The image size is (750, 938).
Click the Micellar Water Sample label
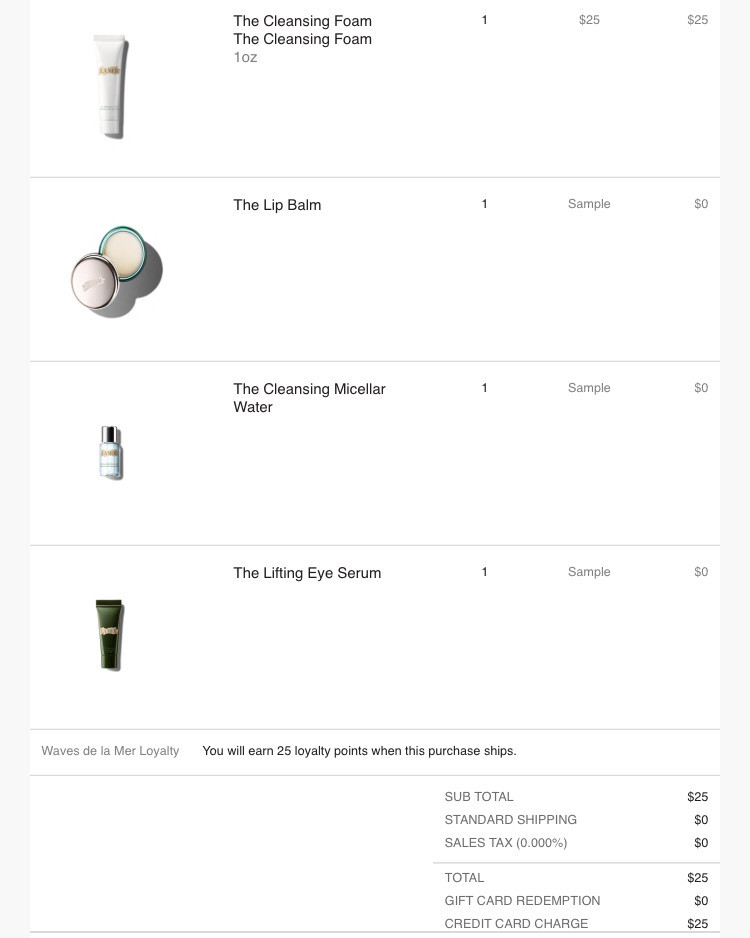[589, 388]
